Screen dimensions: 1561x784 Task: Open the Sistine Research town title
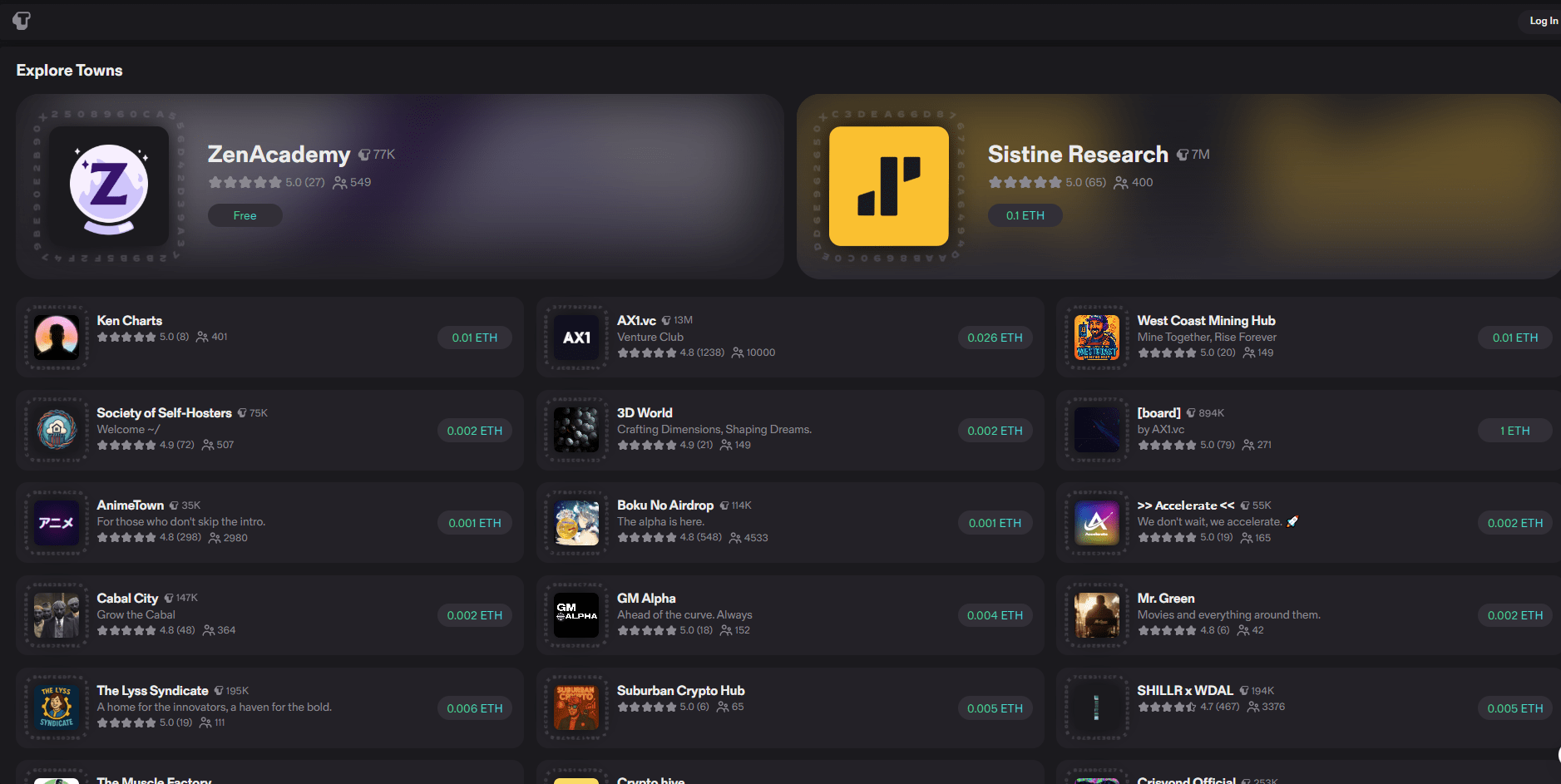pos(1078,155)
